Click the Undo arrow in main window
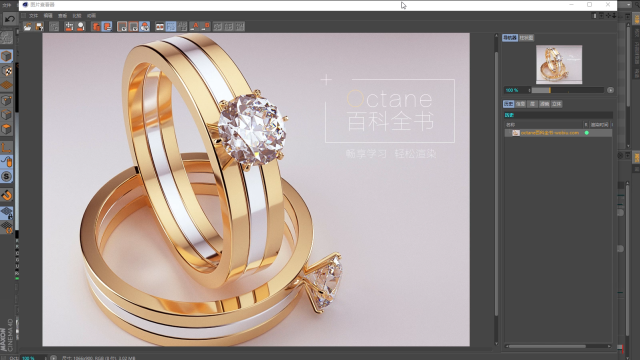Screen dimensions: 640x360 [9, 19]
